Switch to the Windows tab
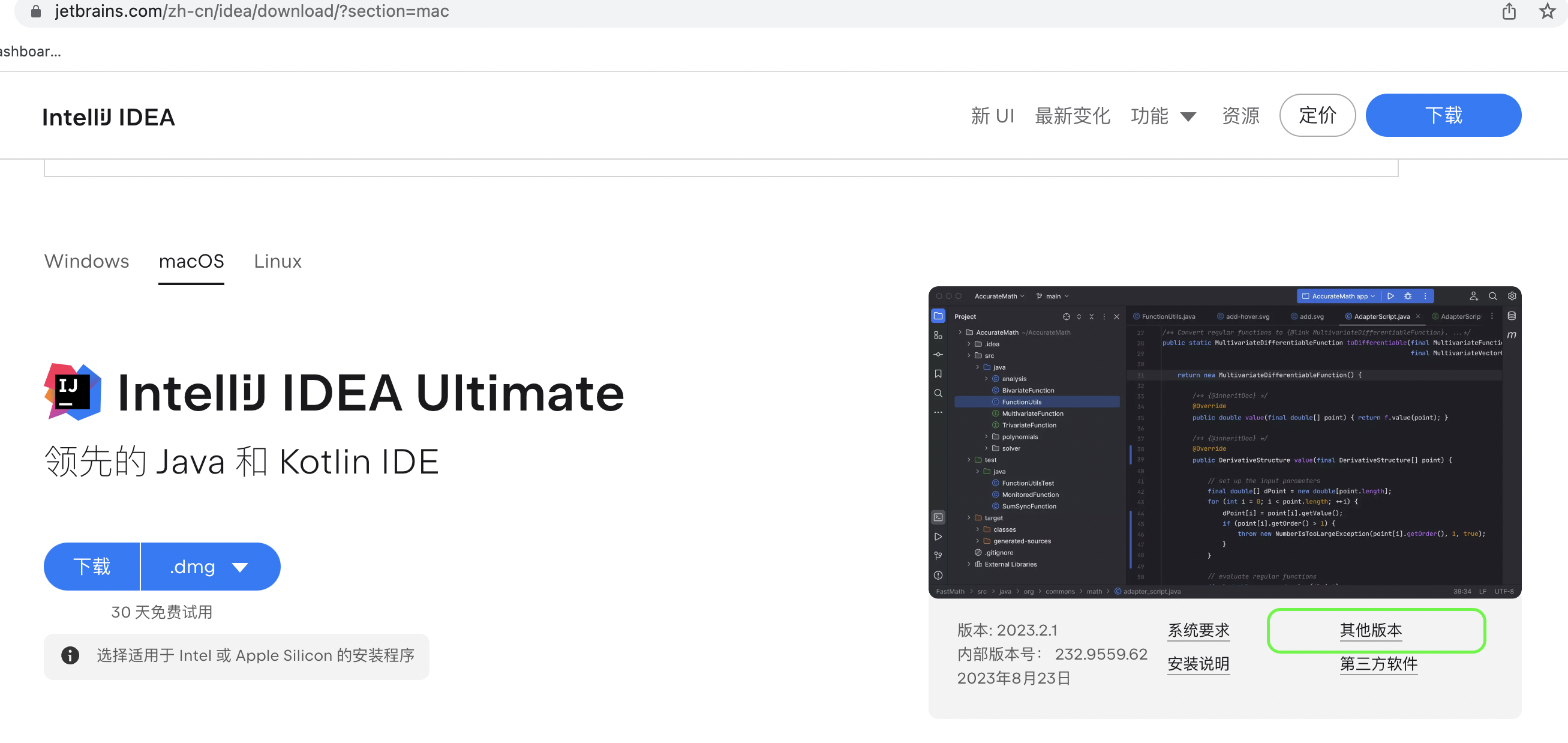 [86, 261]
